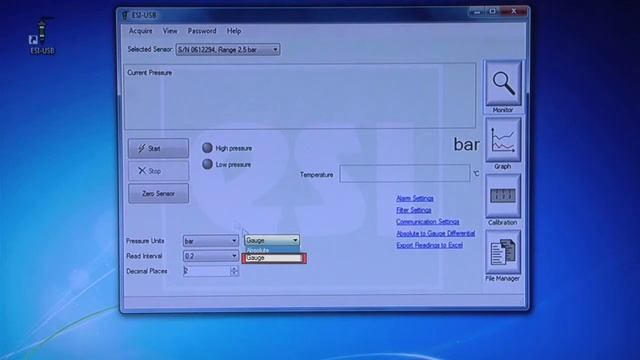Open the Password menu
This screenshot has height=360, width=640.
click(202, 31)
